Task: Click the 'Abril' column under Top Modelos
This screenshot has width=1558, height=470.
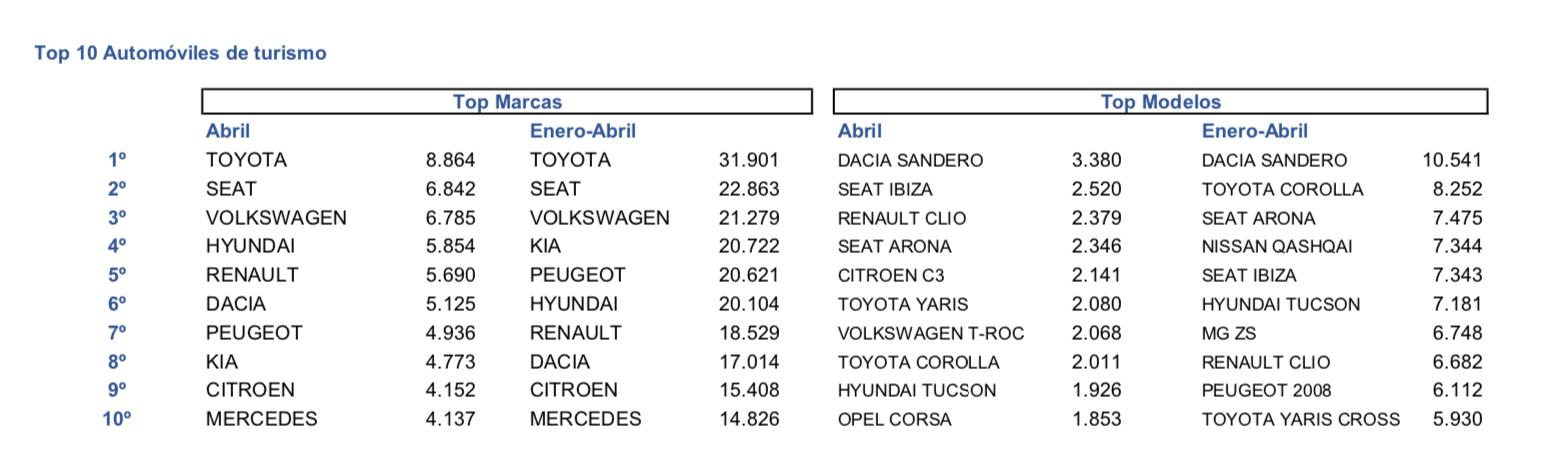Action: tap(860, 131)
